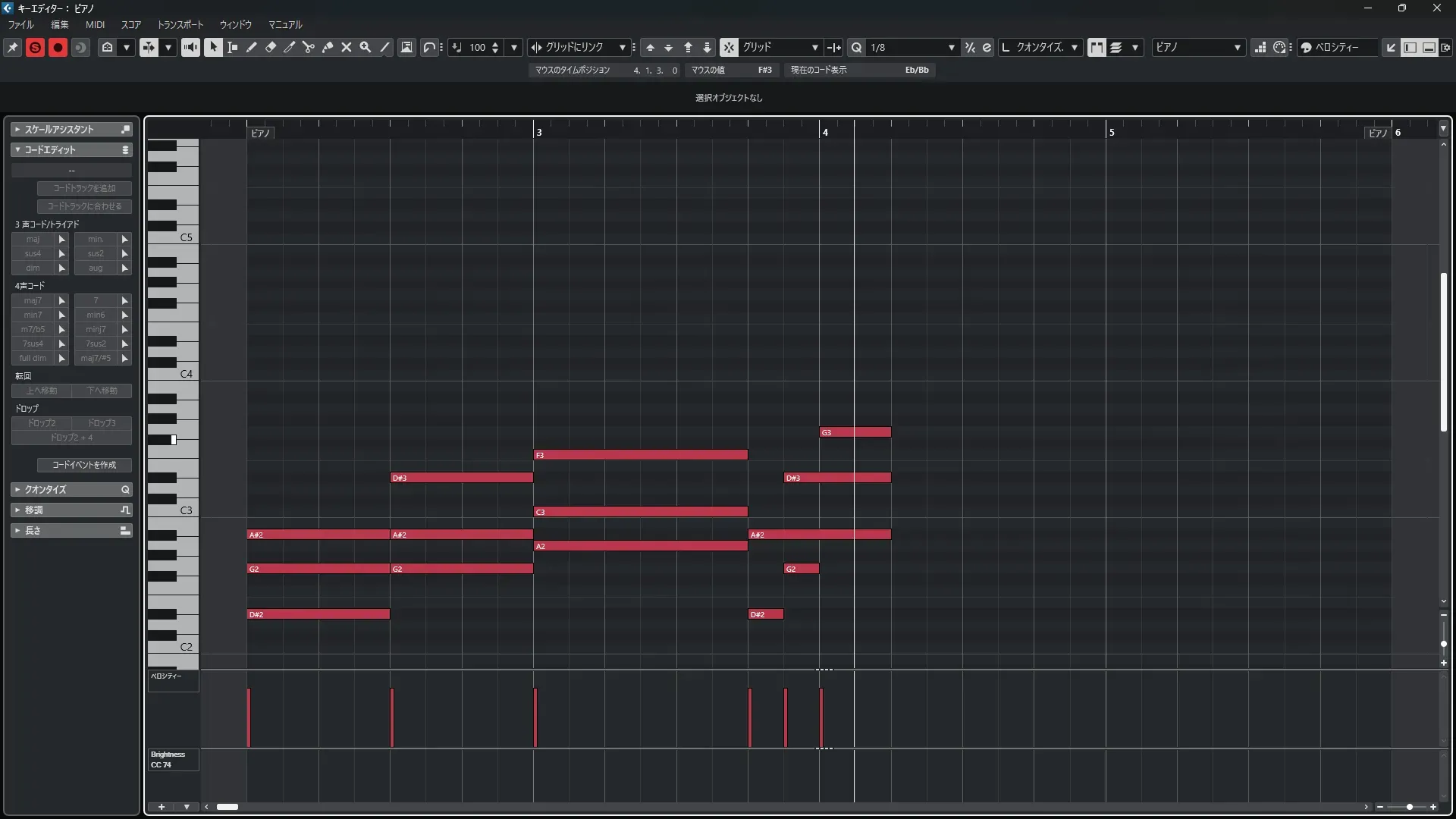Toggle Acoustic Feedback speaker button
The image size is (1456, 819).
190,47
